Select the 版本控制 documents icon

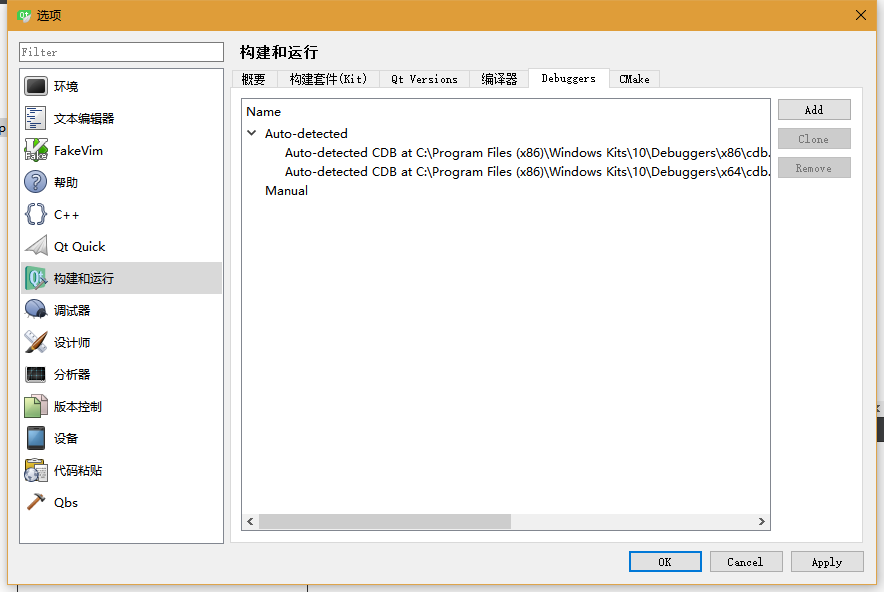36,407
